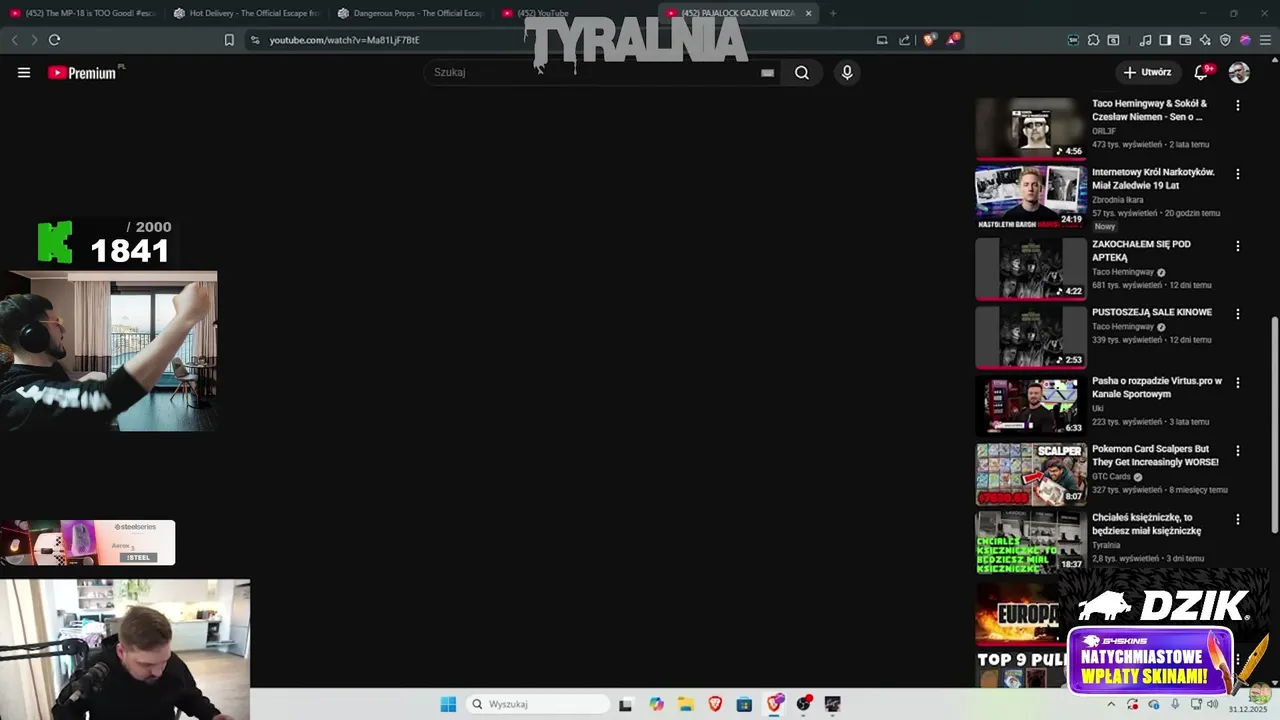Open the 'ZAKOCHAŁEM SIĘ POD APTEKĄ' video title
The height and width of the screenshot is (720, 1280).
point(1140,250)
